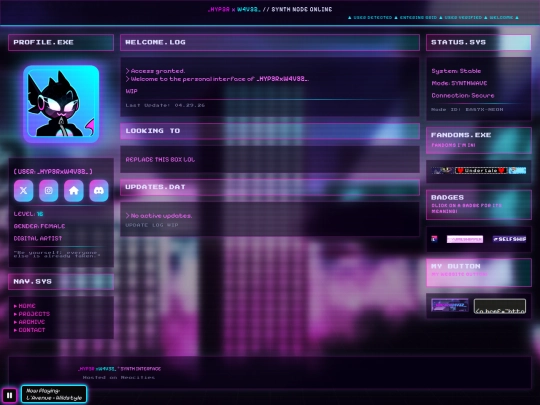The height and width of the screenshot is (405, 540).
Task: Click the light blue fandom badge after Undertale
Action: pos(518,170)
